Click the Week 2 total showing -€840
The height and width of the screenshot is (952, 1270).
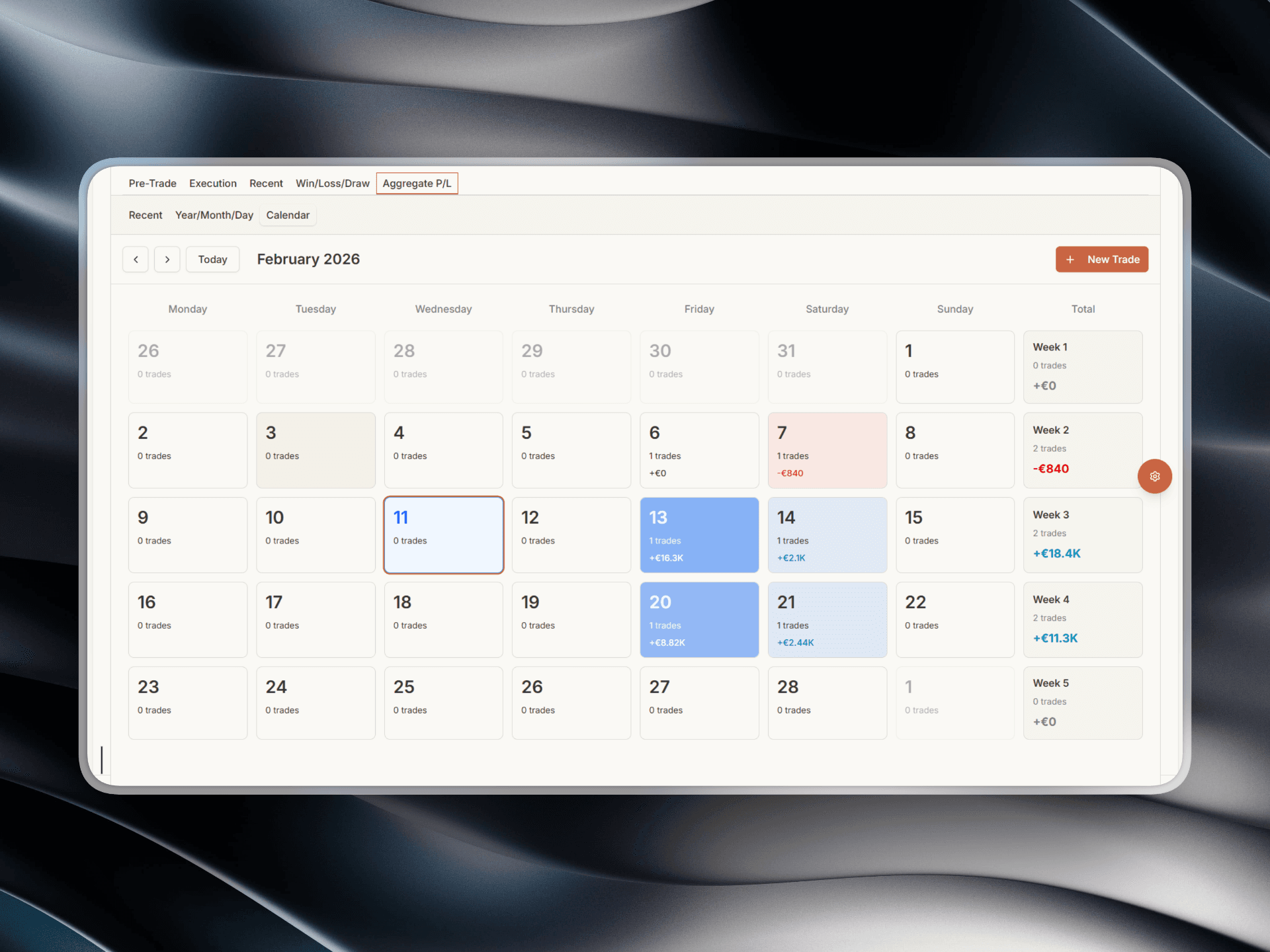1083,450
